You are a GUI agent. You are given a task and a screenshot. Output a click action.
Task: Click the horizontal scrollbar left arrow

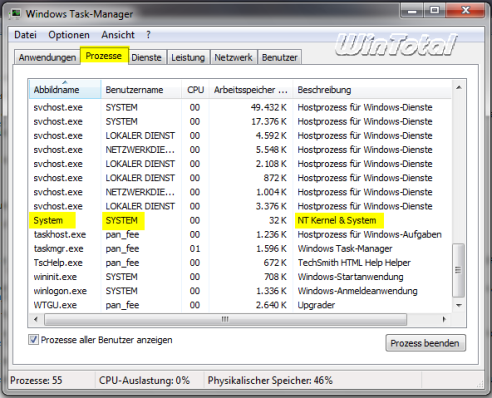coord(36,319)
